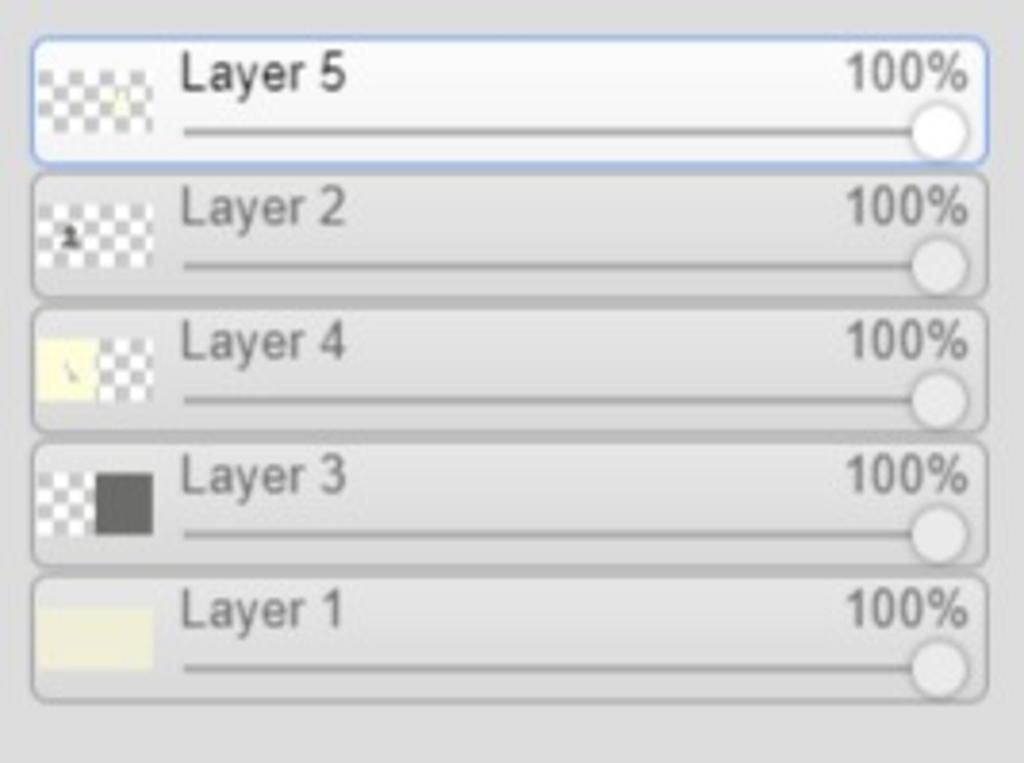
Task: Click the Layer 5 opacity slider knob
Action: point(939,133)
